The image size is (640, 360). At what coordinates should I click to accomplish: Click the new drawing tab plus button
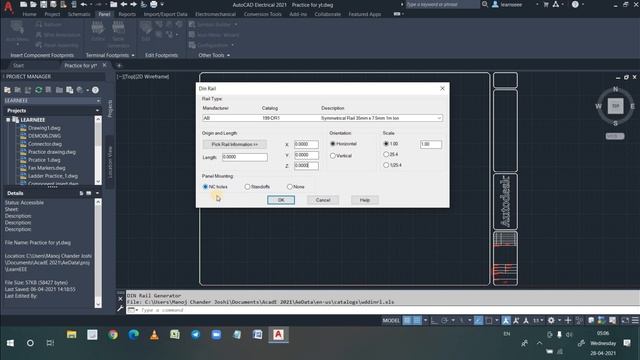coord(119,65)
